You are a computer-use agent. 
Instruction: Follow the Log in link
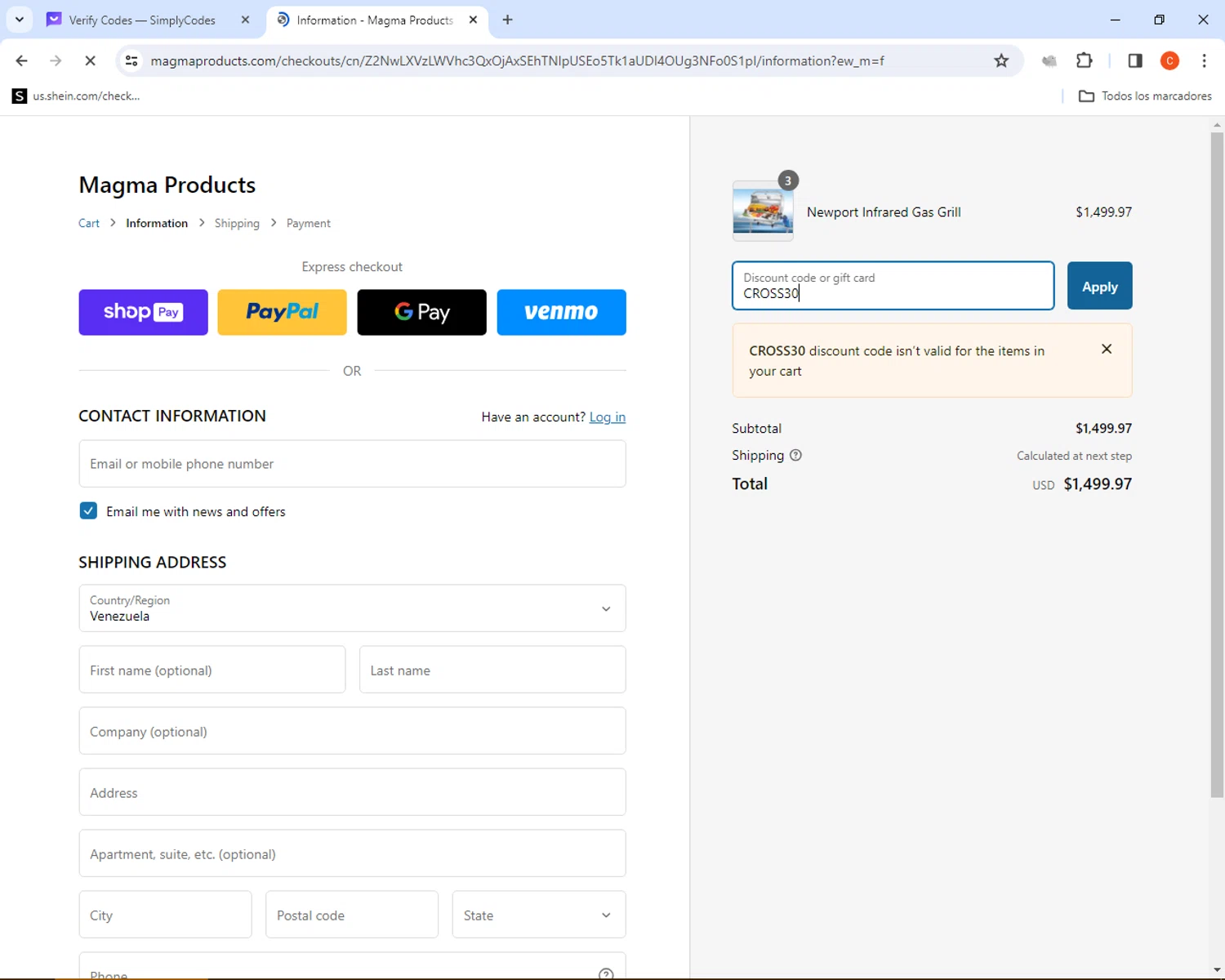[608, 416]
